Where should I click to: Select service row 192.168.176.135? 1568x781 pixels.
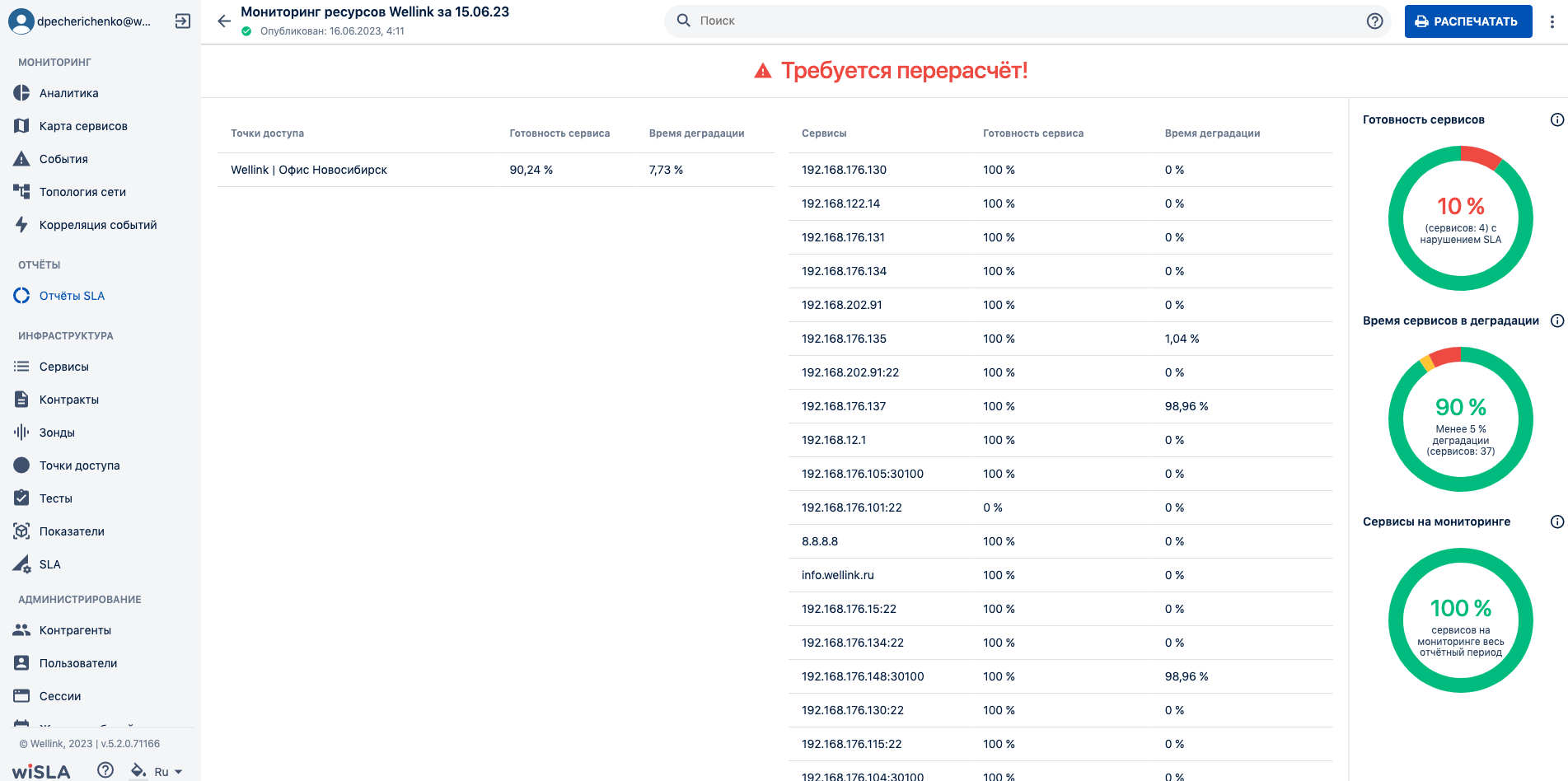pos(1060,339)
